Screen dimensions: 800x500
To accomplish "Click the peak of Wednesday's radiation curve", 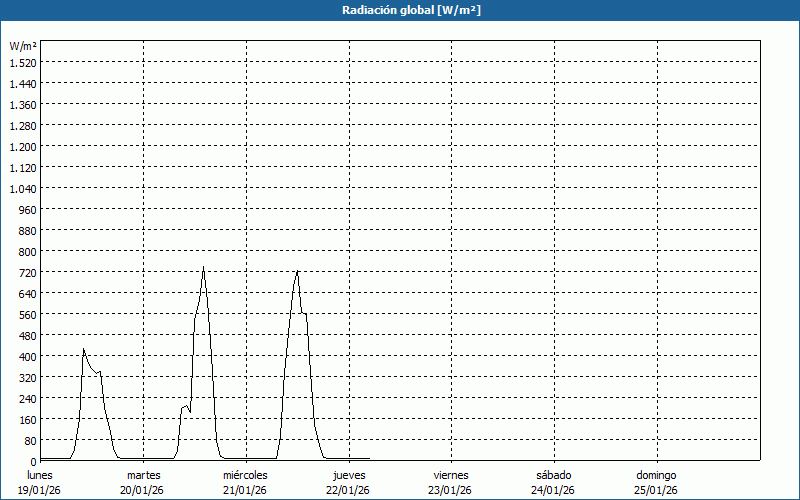I will (x=297, y=271).
